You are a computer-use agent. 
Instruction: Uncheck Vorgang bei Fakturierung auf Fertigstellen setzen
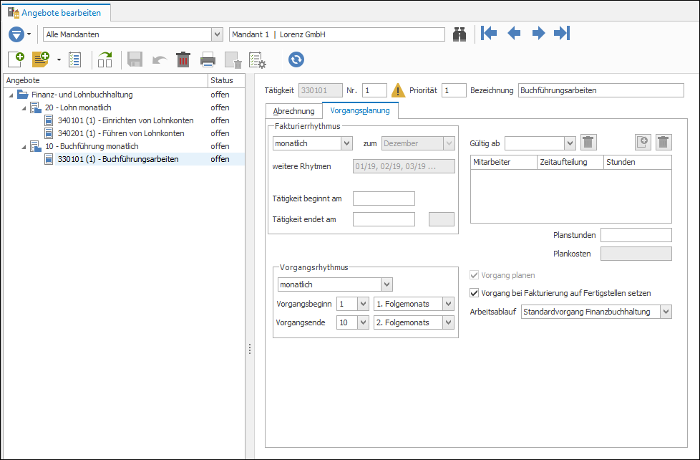click(474, 293)
